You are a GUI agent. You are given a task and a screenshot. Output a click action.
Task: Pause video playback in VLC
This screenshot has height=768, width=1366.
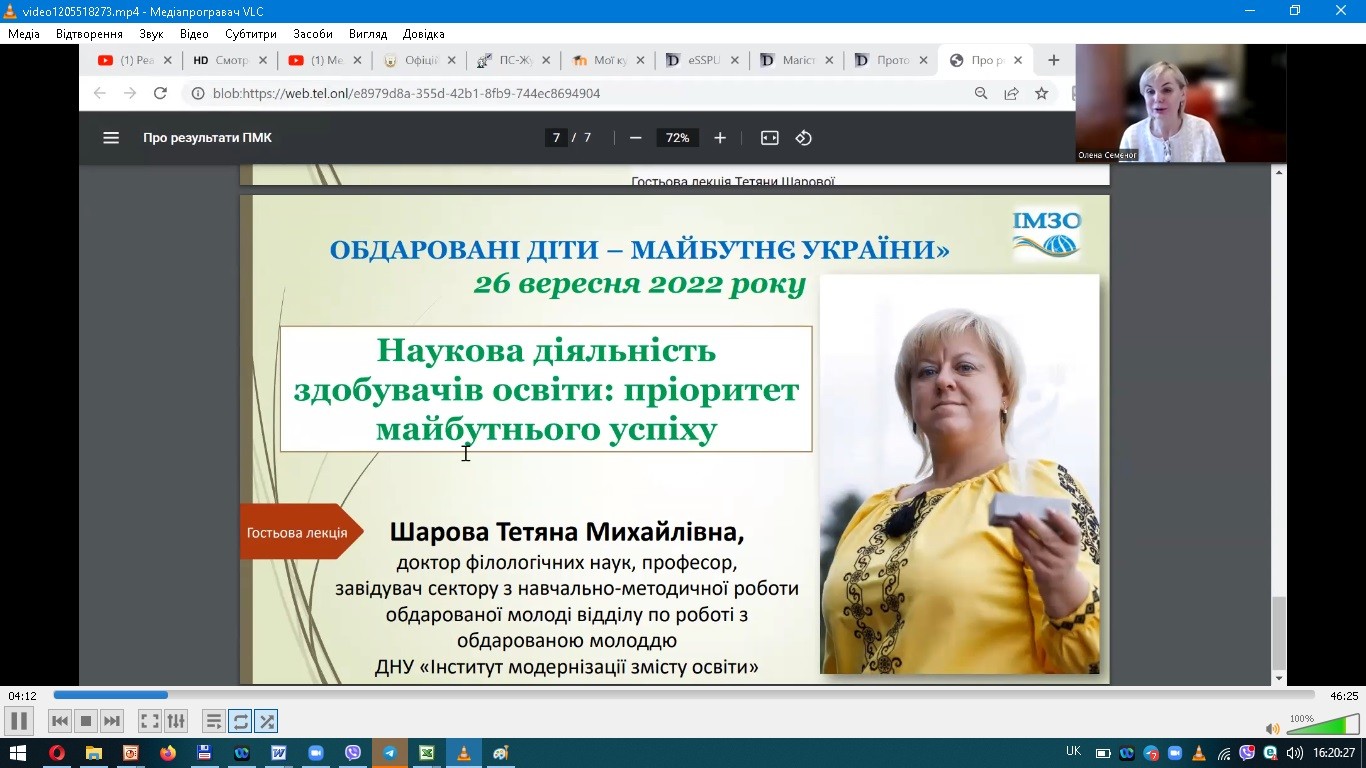tap(17, 720)
